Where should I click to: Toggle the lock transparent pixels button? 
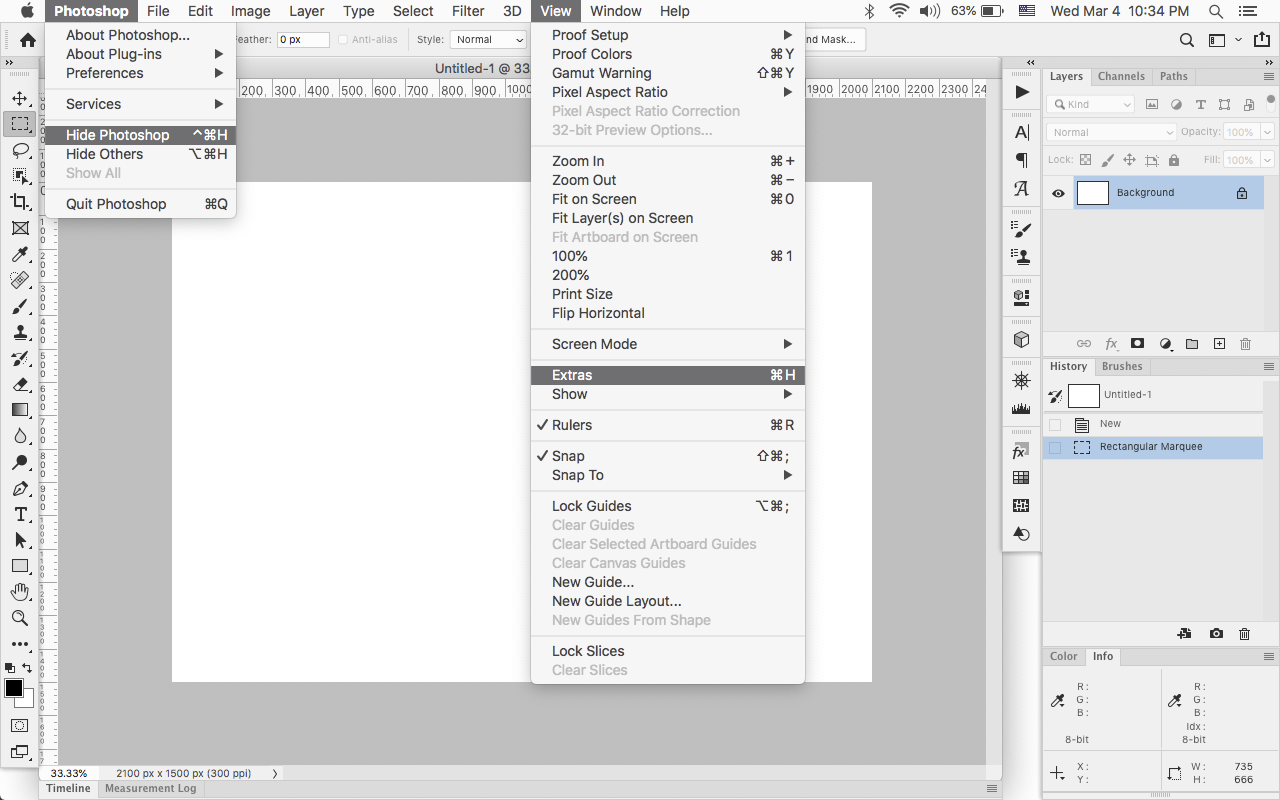pyautogui.click(x=1085, y=160)
